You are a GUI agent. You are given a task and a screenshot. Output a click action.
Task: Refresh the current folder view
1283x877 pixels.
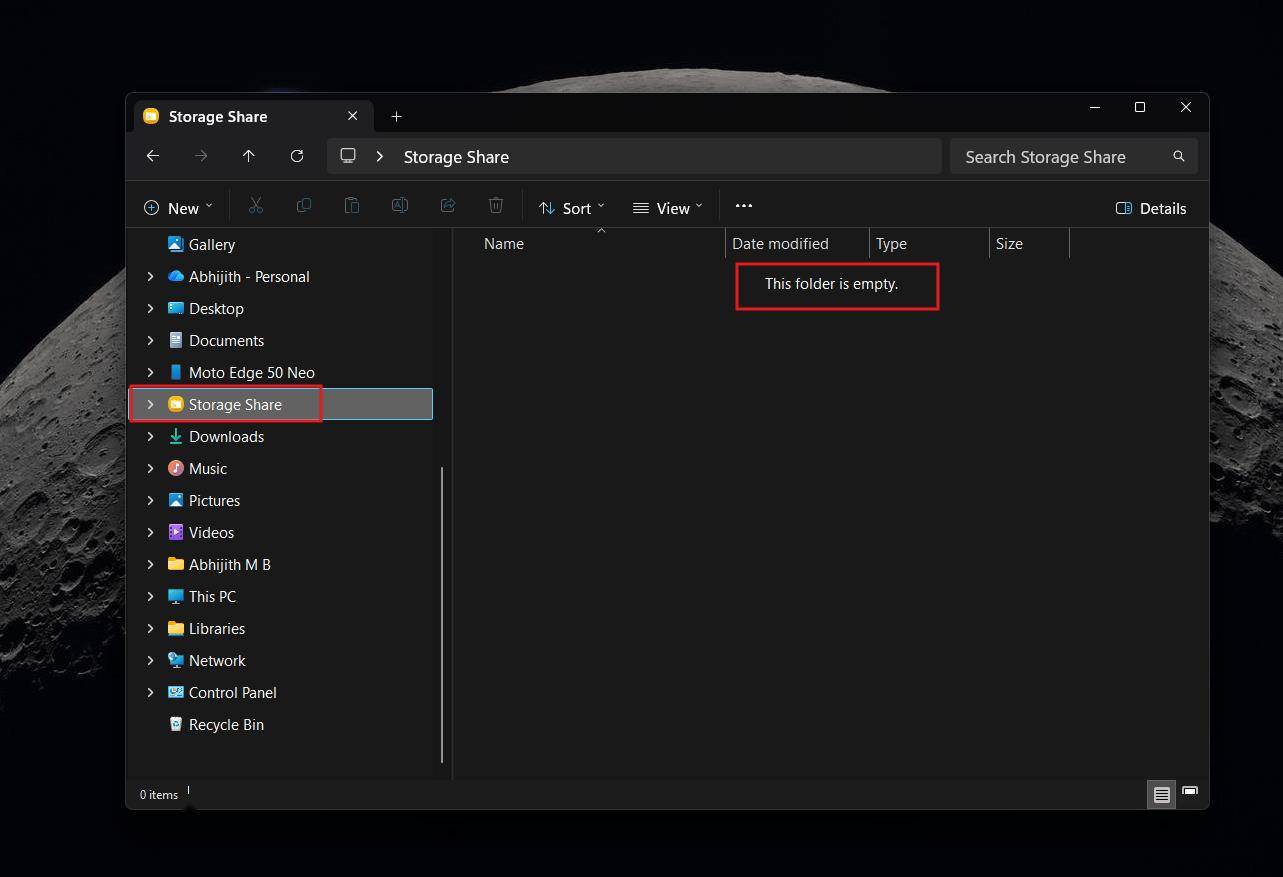click(297, 156)
